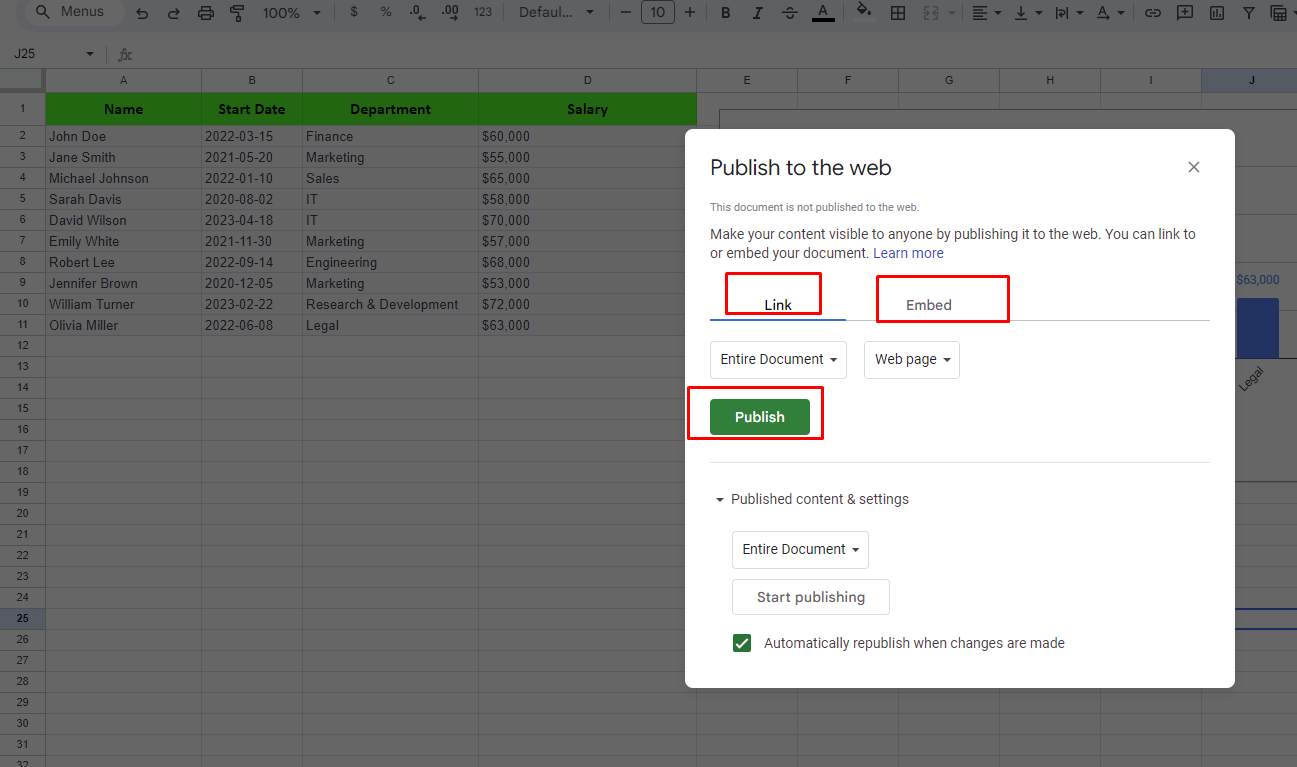Click the Name header cell
This screenshot has height=767, width=1297.
tap(124, 109)
